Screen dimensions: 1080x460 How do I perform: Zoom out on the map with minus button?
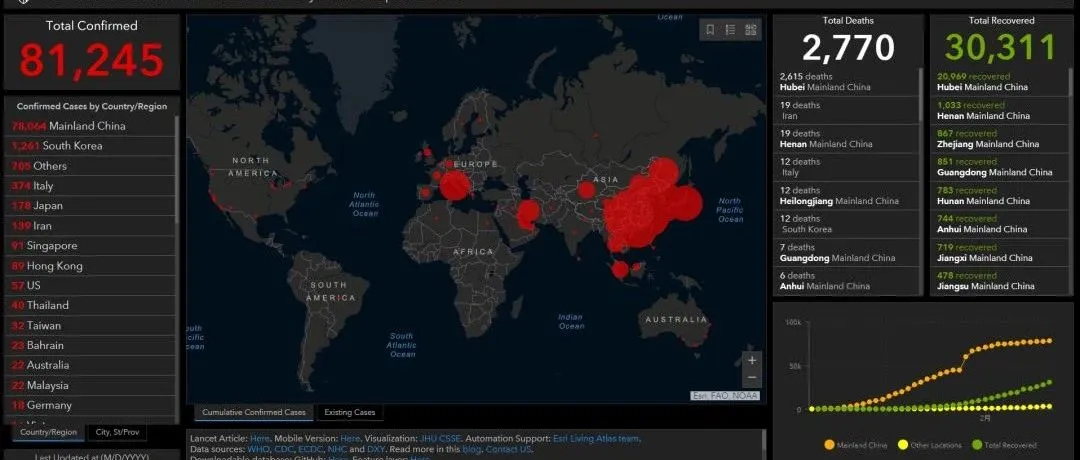pyautogui.click(x=752, y=377)
